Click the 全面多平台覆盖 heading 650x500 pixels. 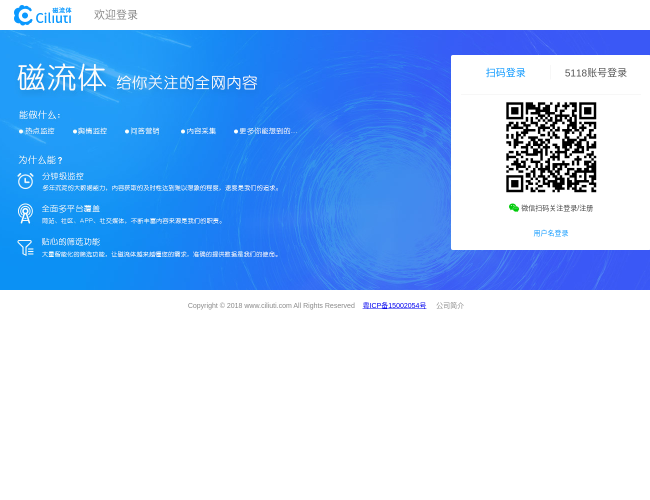coord(70,209)
